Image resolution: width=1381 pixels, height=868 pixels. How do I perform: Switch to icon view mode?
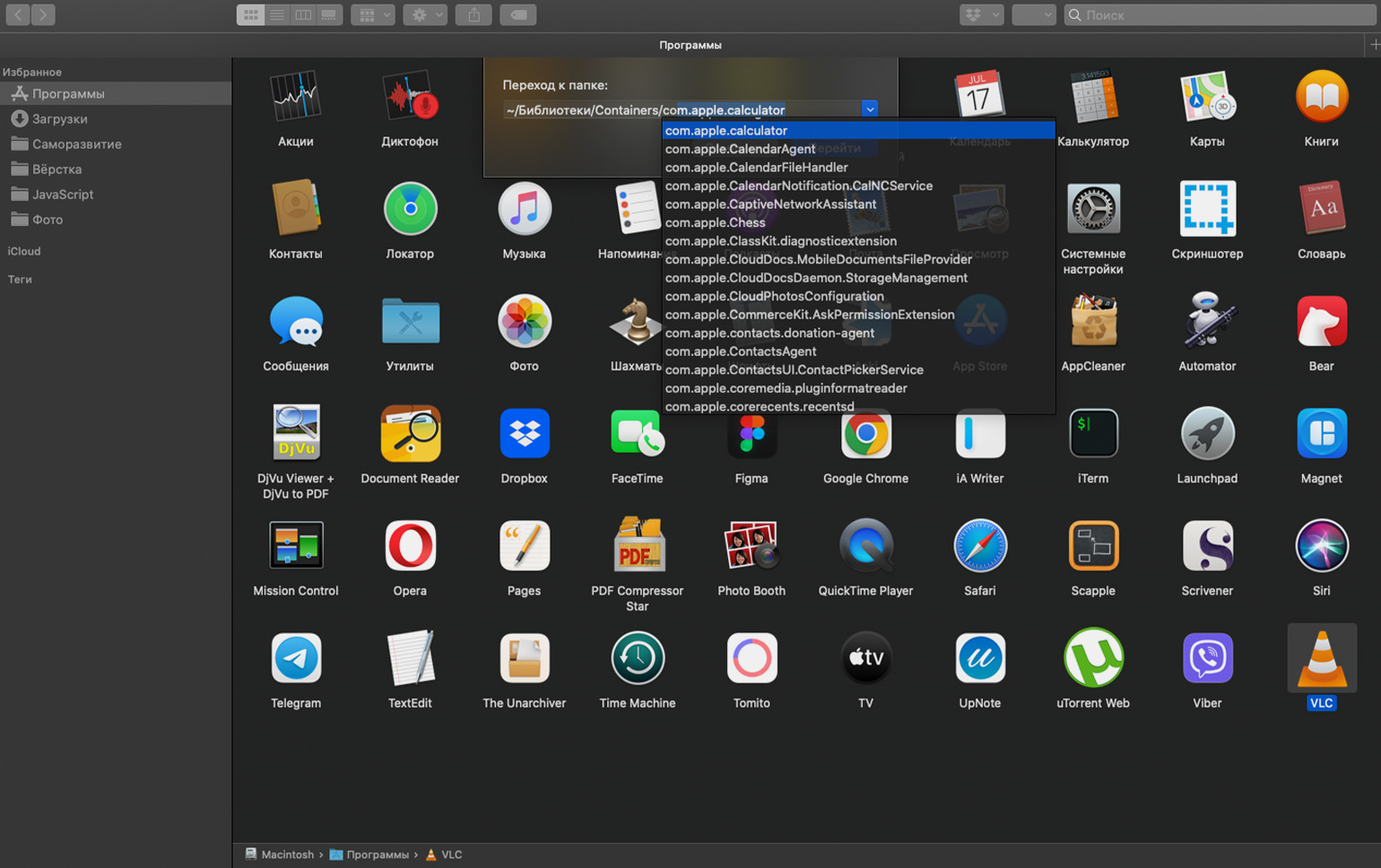pos(250,14)
